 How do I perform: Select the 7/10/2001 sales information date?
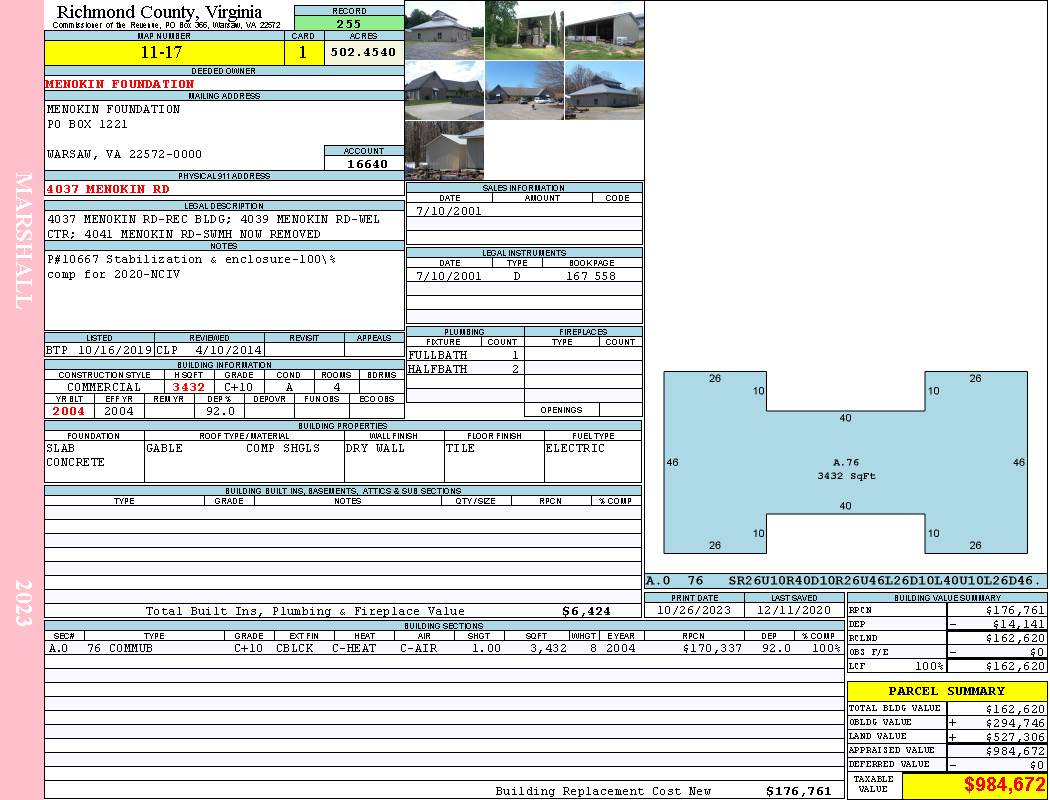(449, 211)
